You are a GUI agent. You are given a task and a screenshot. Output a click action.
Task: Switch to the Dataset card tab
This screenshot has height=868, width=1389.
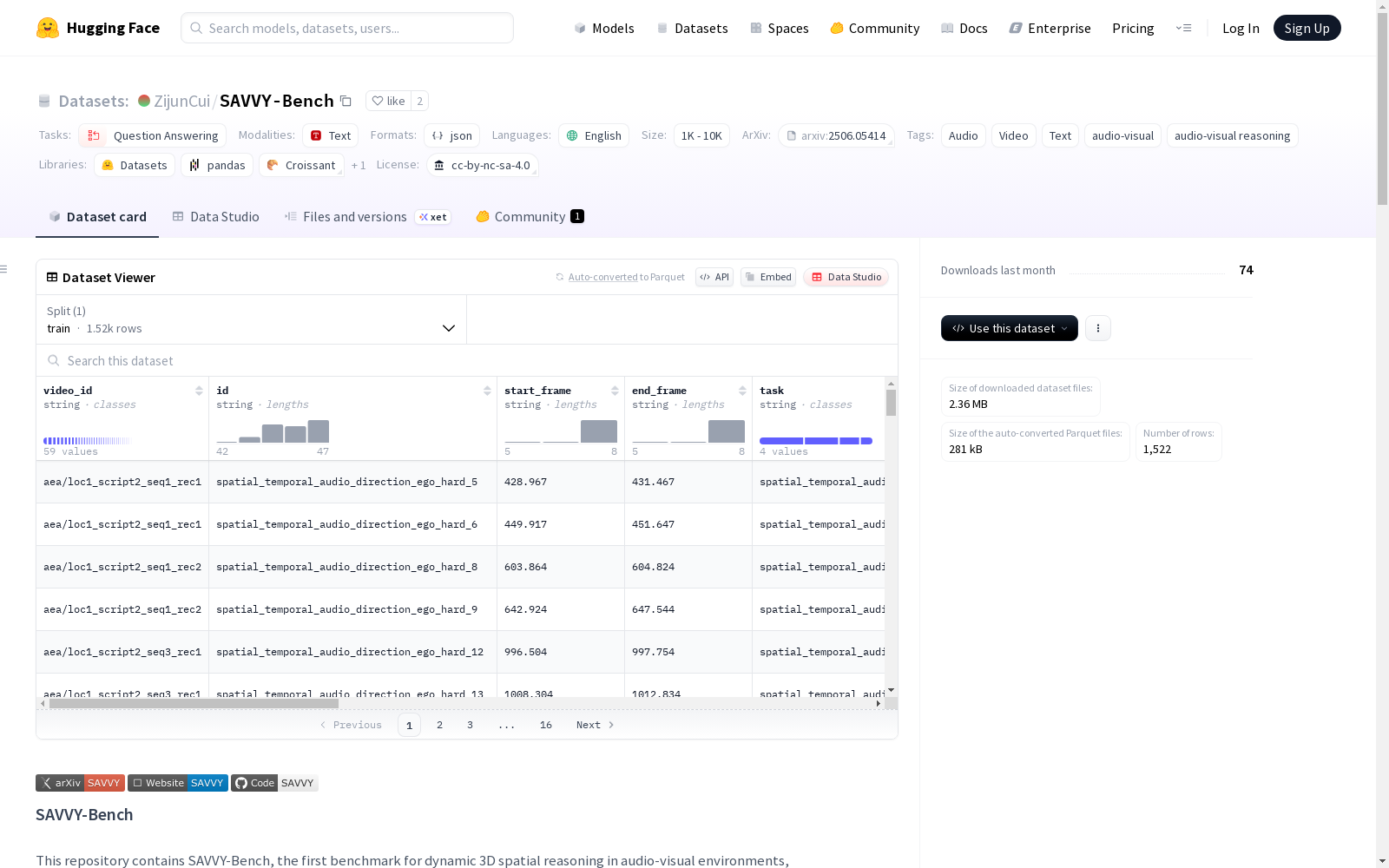tap(97, 217)
